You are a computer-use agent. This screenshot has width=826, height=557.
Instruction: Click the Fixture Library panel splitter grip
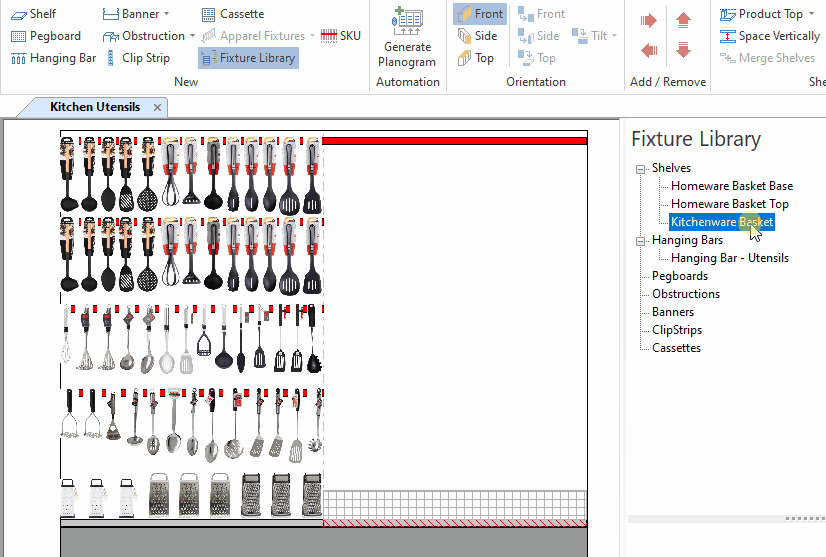pyautogui.click(x=805, y=519)
